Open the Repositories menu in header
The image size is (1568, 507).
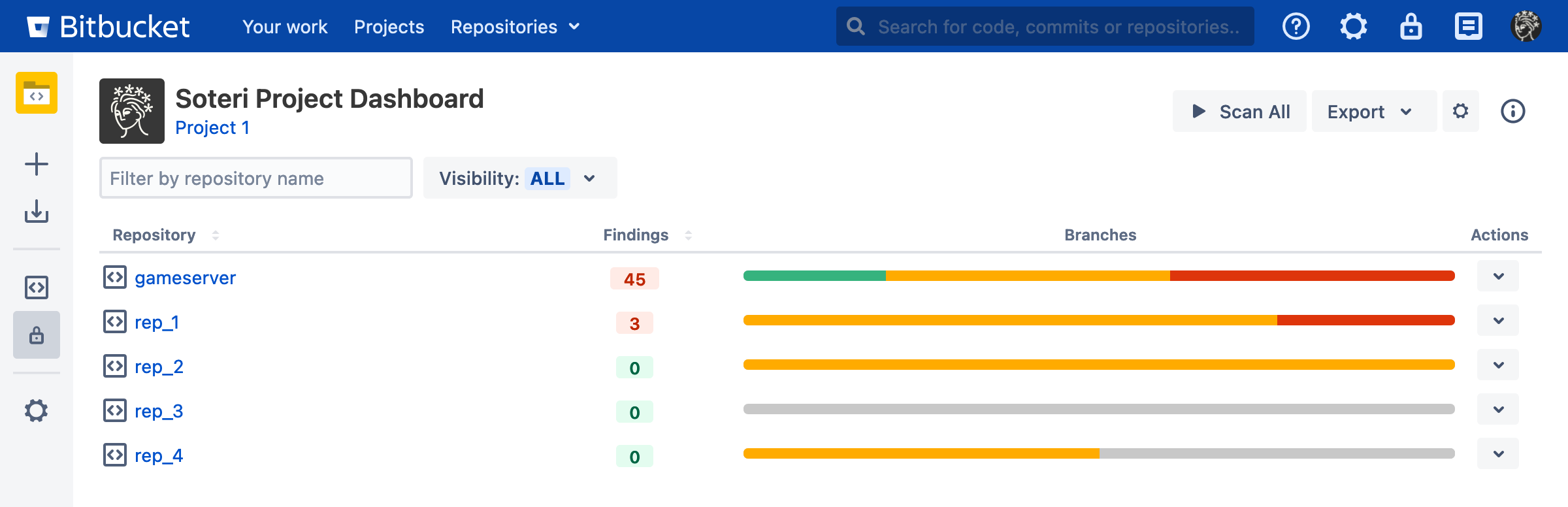(515, 27)
